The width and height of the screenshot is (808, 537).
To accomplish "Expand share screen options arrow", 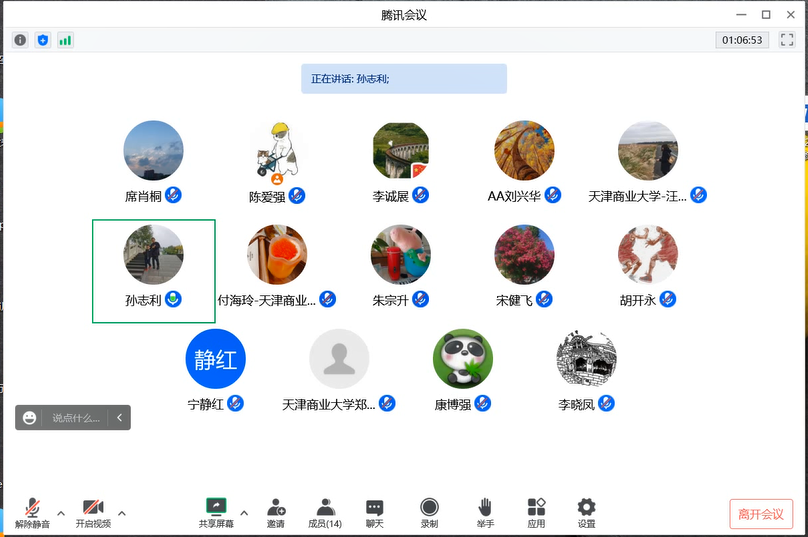I will 243,513.
